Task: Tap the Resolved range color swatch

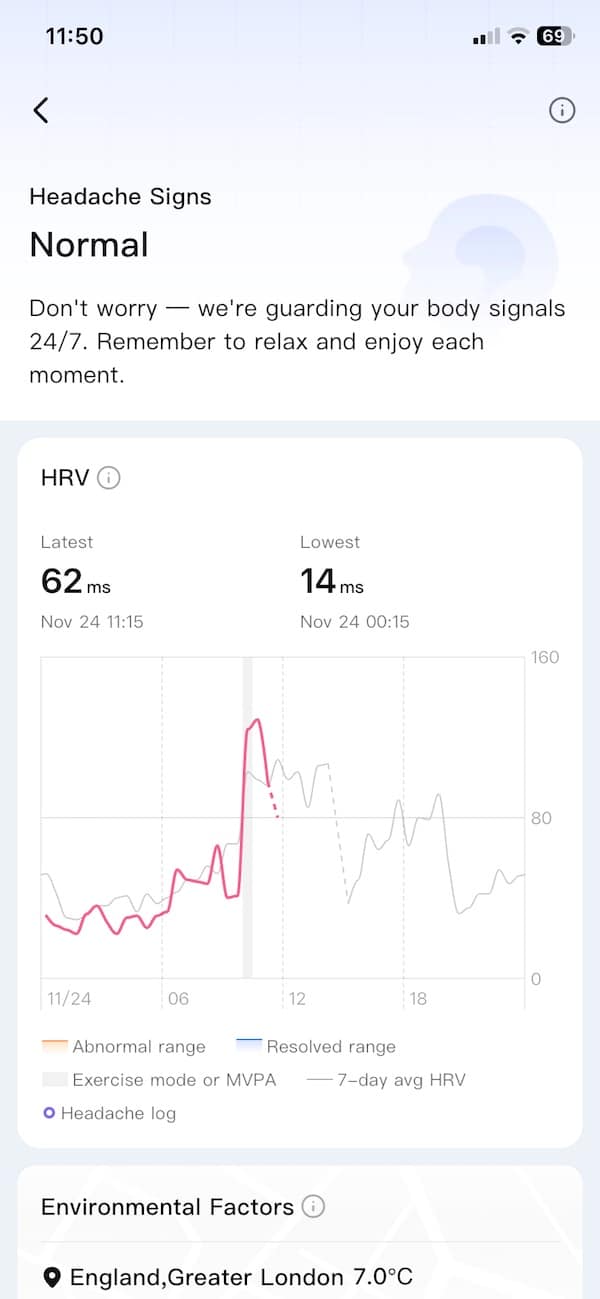Action: pos(248,1045)
